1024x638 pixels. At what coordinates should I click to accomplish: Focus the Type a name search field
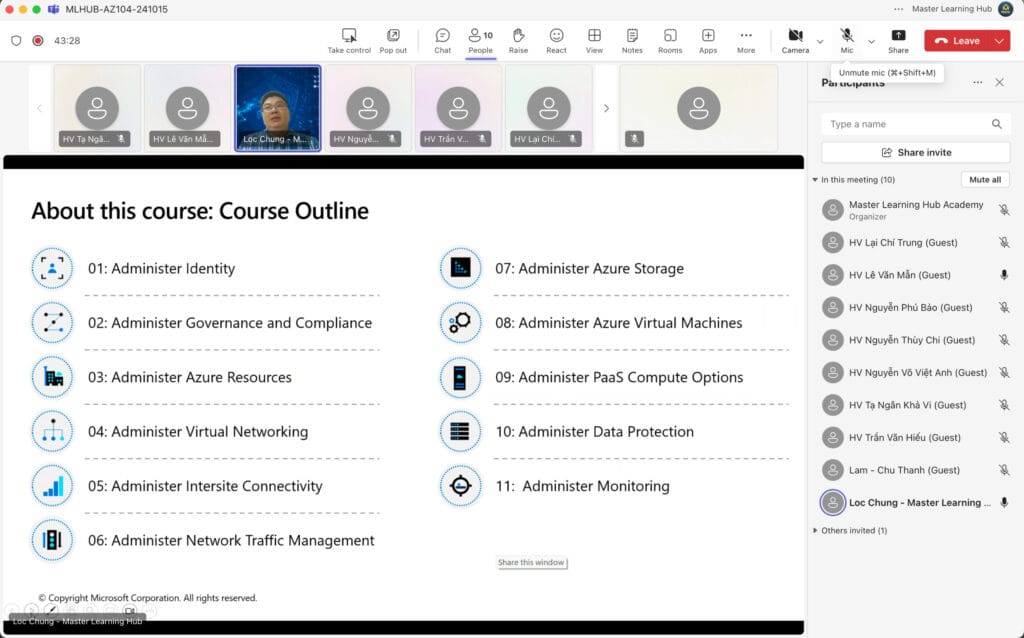click(x=916, y=124)
